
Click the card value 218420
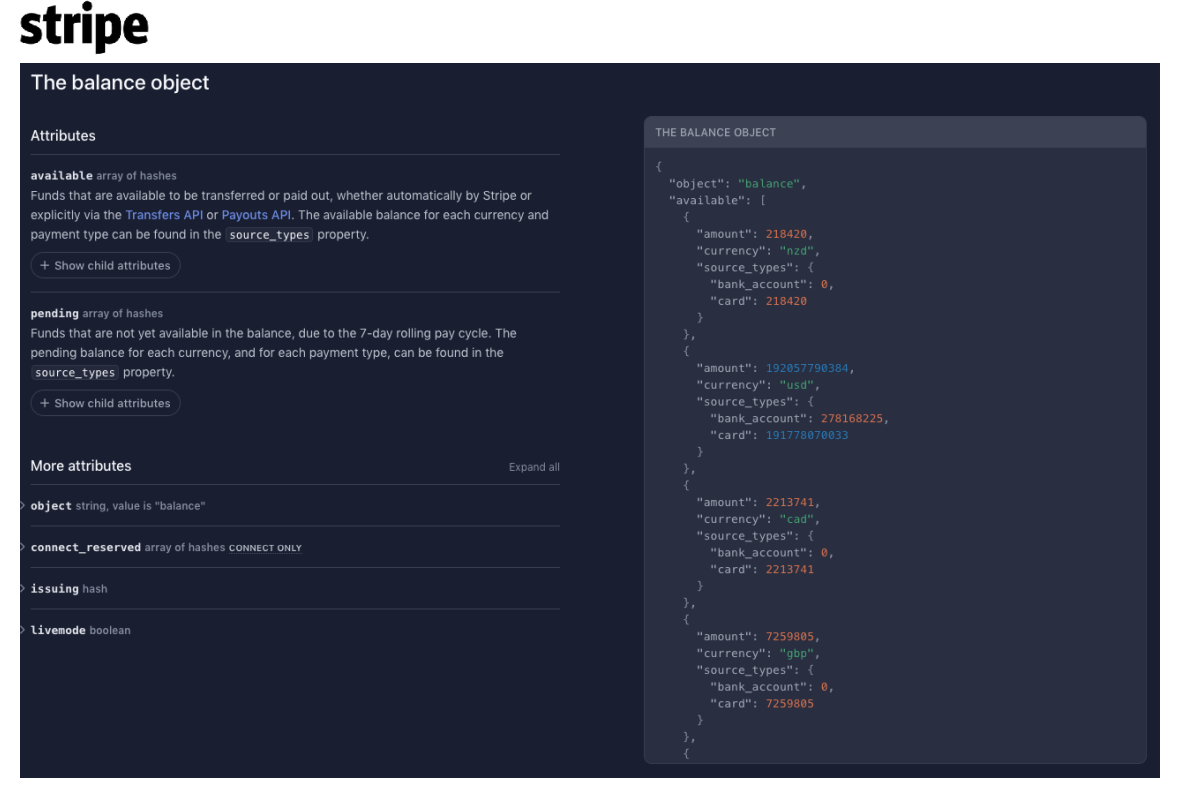click(x=786, y=301)
